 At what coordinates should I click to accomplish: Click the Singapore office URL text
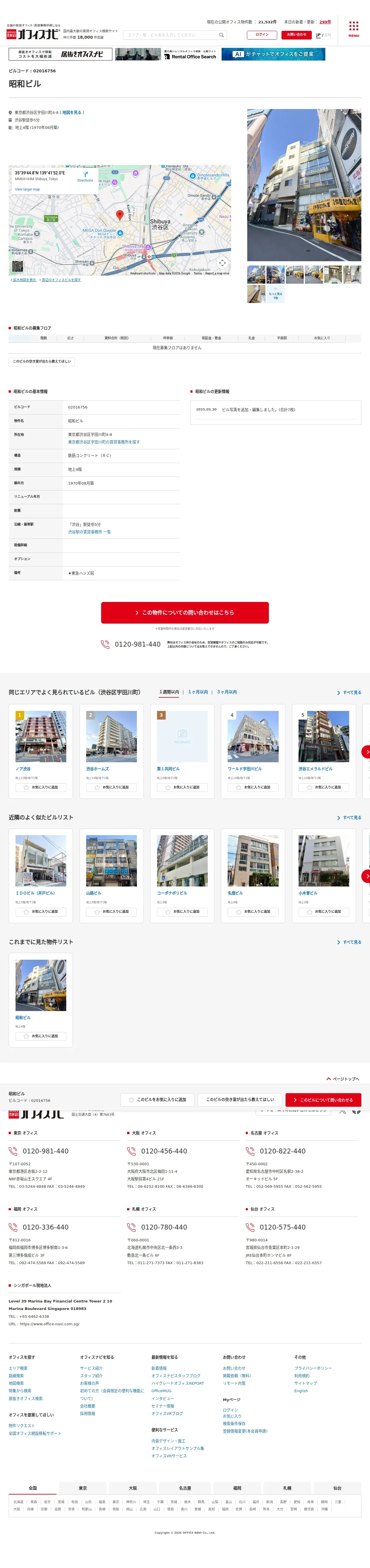44,1324
